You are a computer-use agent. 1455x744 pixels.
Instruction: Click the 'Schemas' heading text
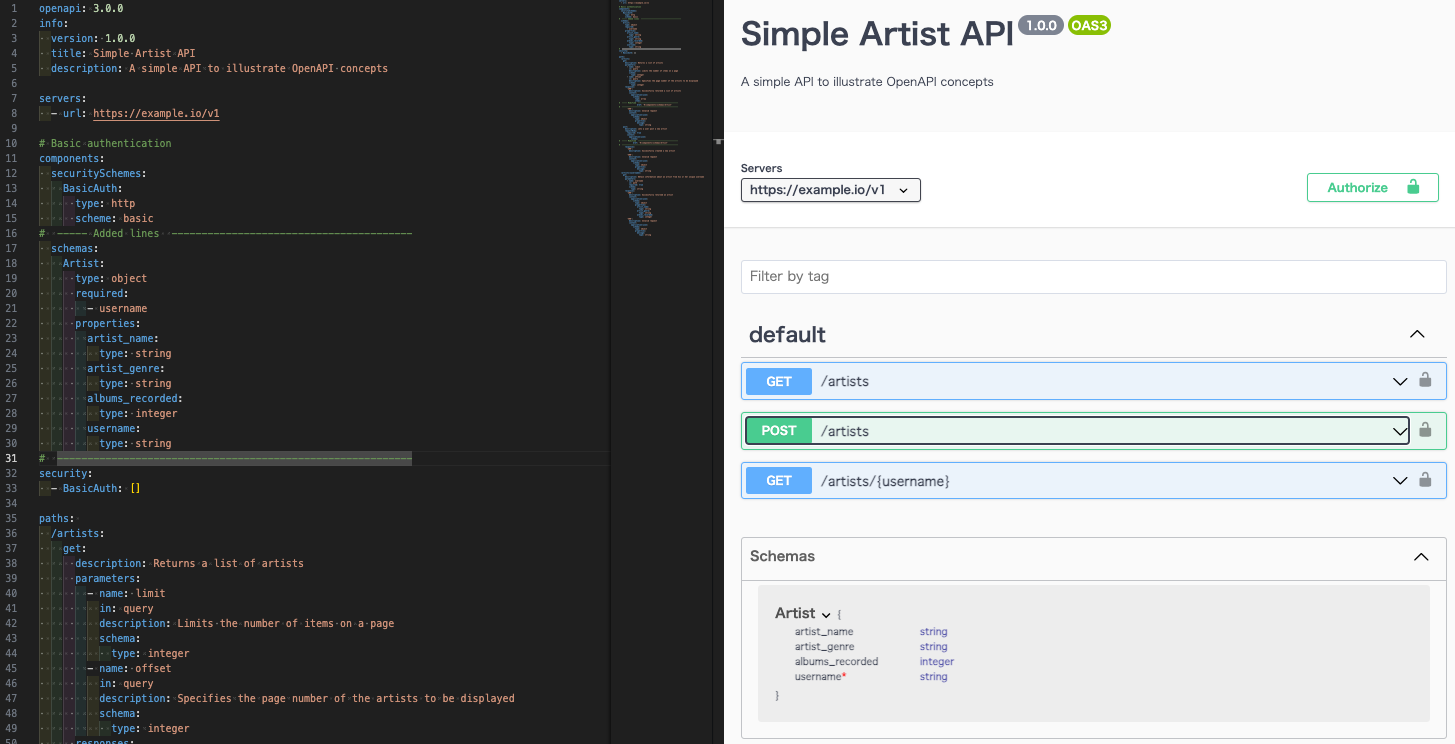(x=782, y=556)
